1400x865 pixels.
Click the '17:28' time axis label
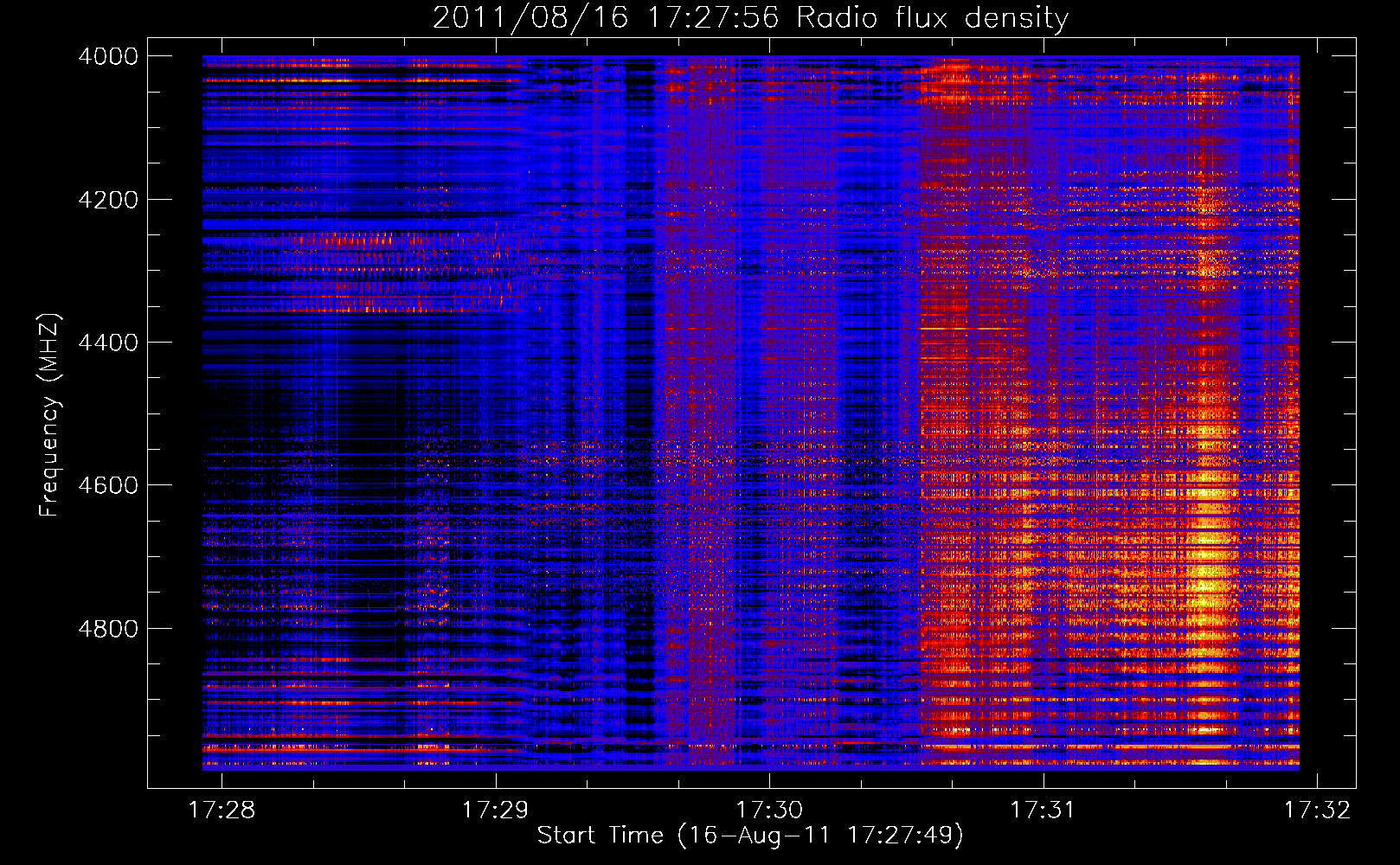click(222, 810)
